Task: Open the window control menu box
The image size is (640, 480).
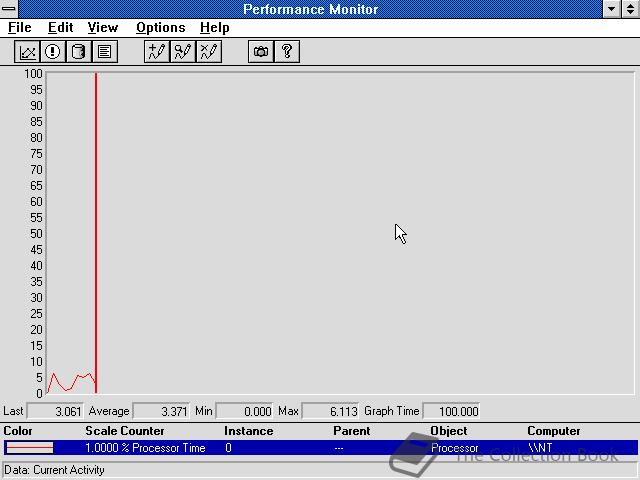Action: (x=9, y=9)
